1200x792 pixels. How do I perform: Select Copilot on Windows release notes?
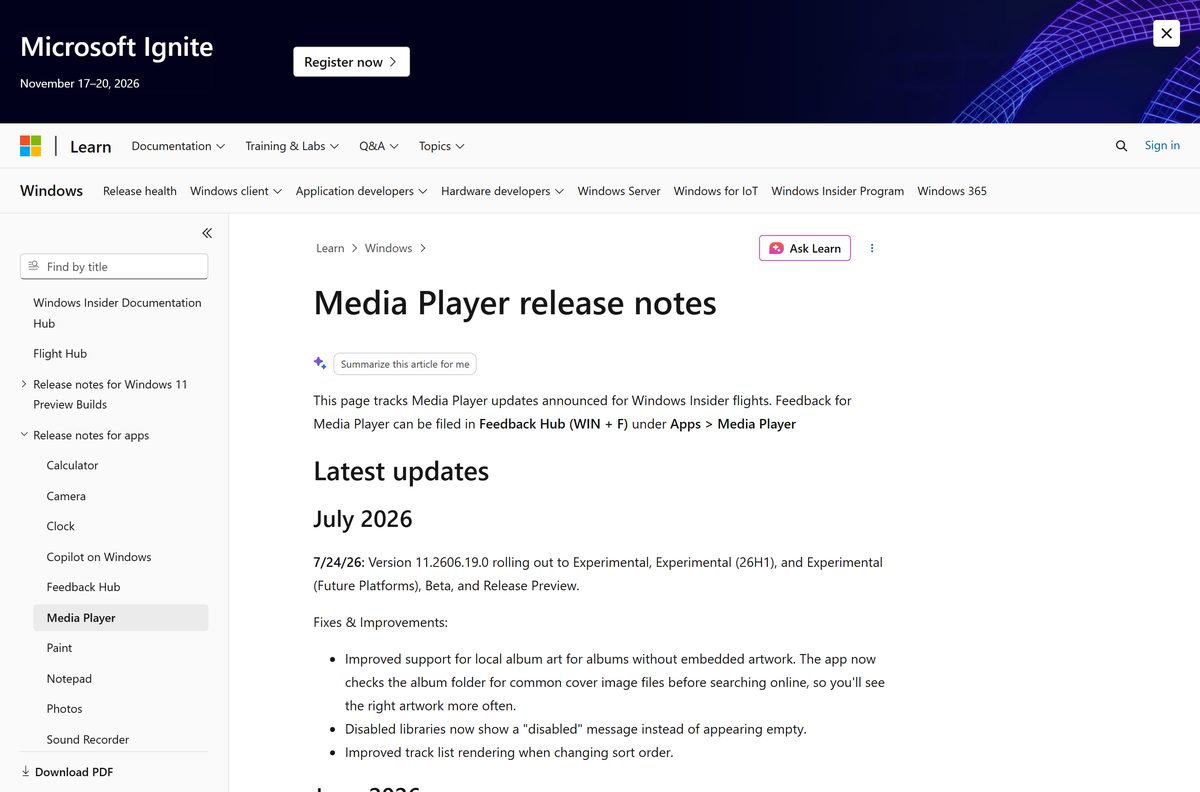coord(99,557)
